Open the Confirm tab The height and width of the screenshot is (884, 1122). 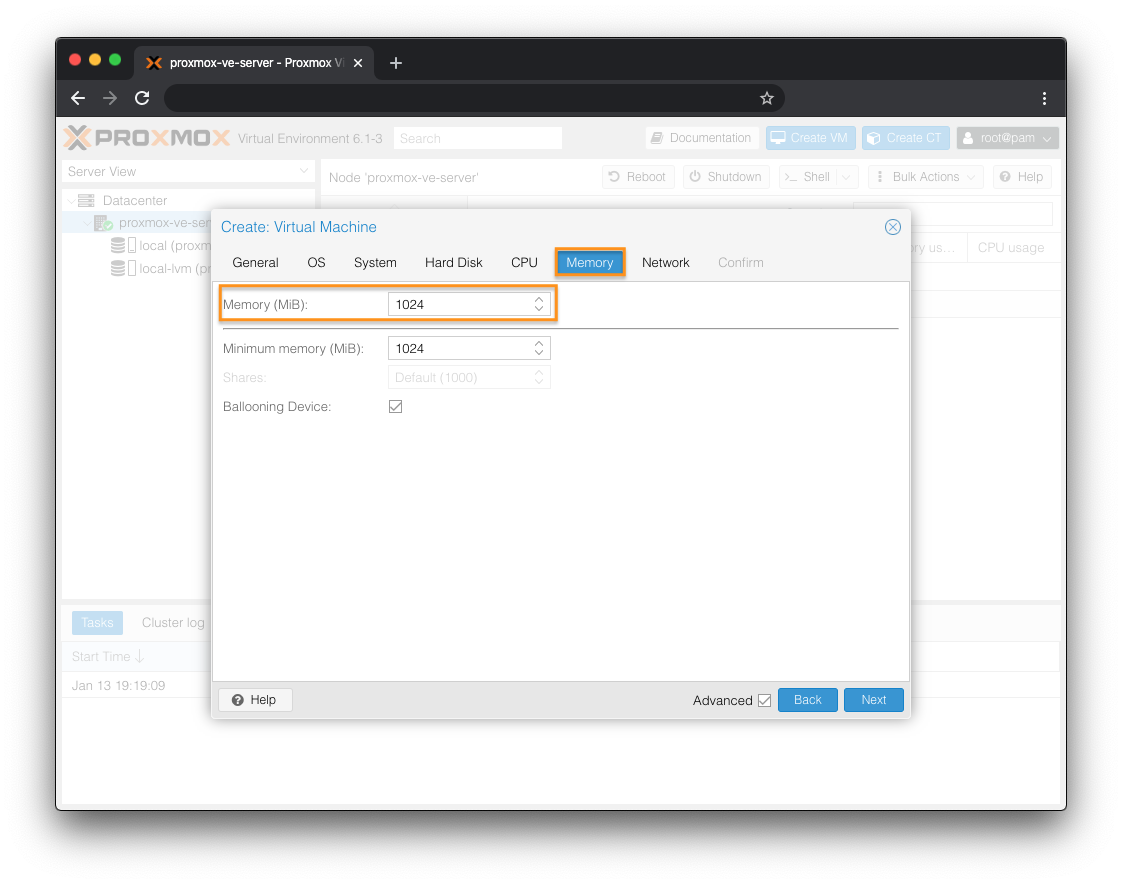741,263
